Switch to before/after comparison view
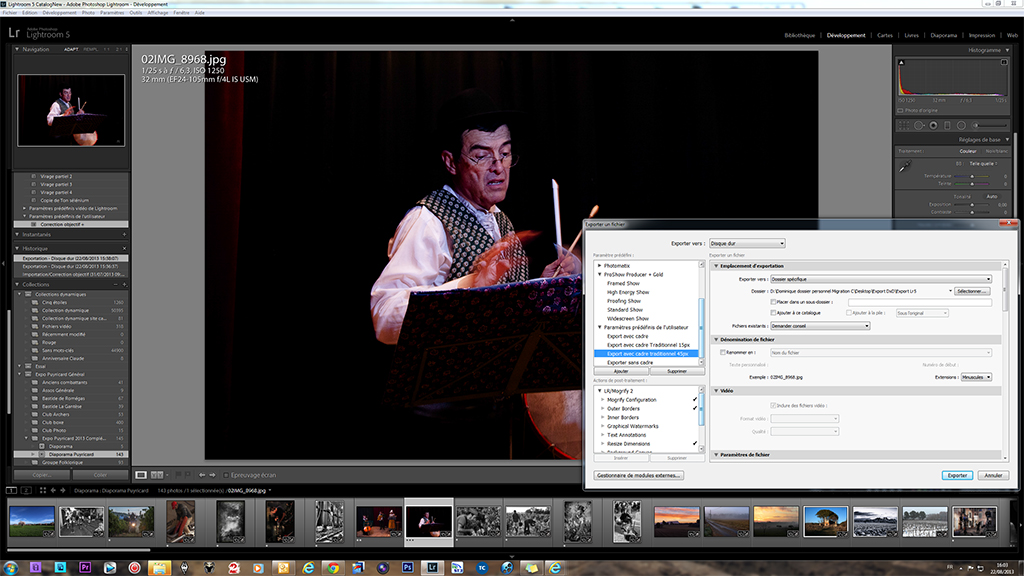 click(x=157, y=475)
